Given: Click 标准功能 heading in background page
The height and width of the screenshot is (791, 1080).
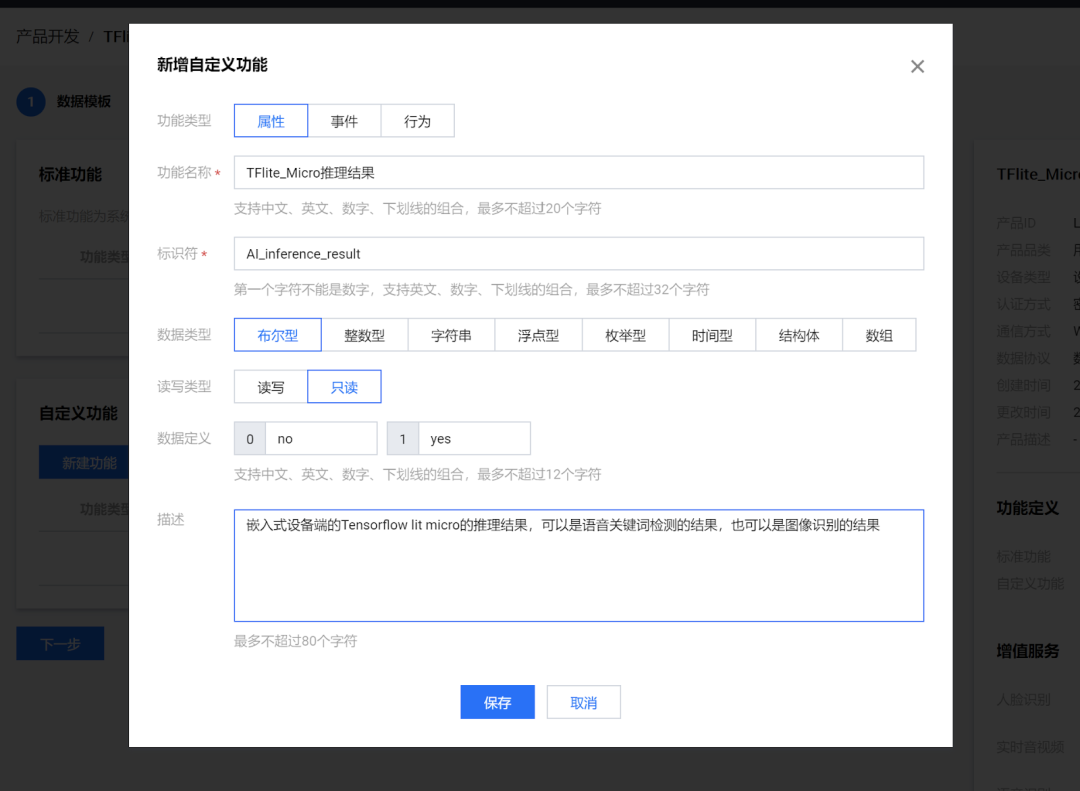Looking at the screenshot, I should [x=70, y=174].
